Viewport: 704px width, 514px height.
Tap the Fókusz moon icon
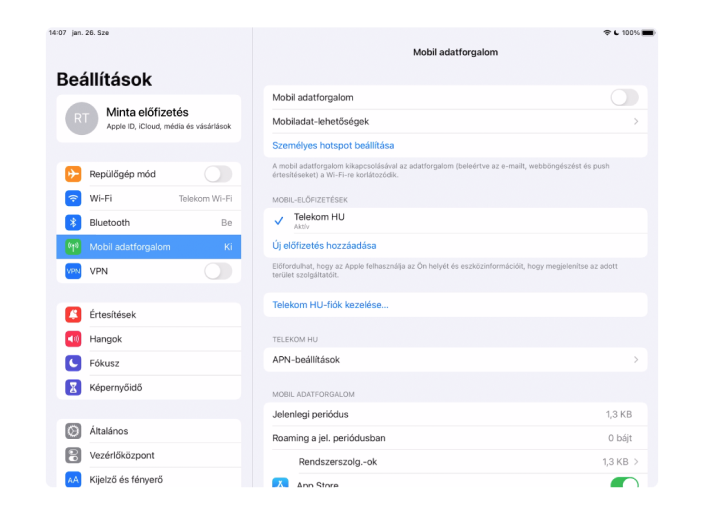(x=73, y=363)
